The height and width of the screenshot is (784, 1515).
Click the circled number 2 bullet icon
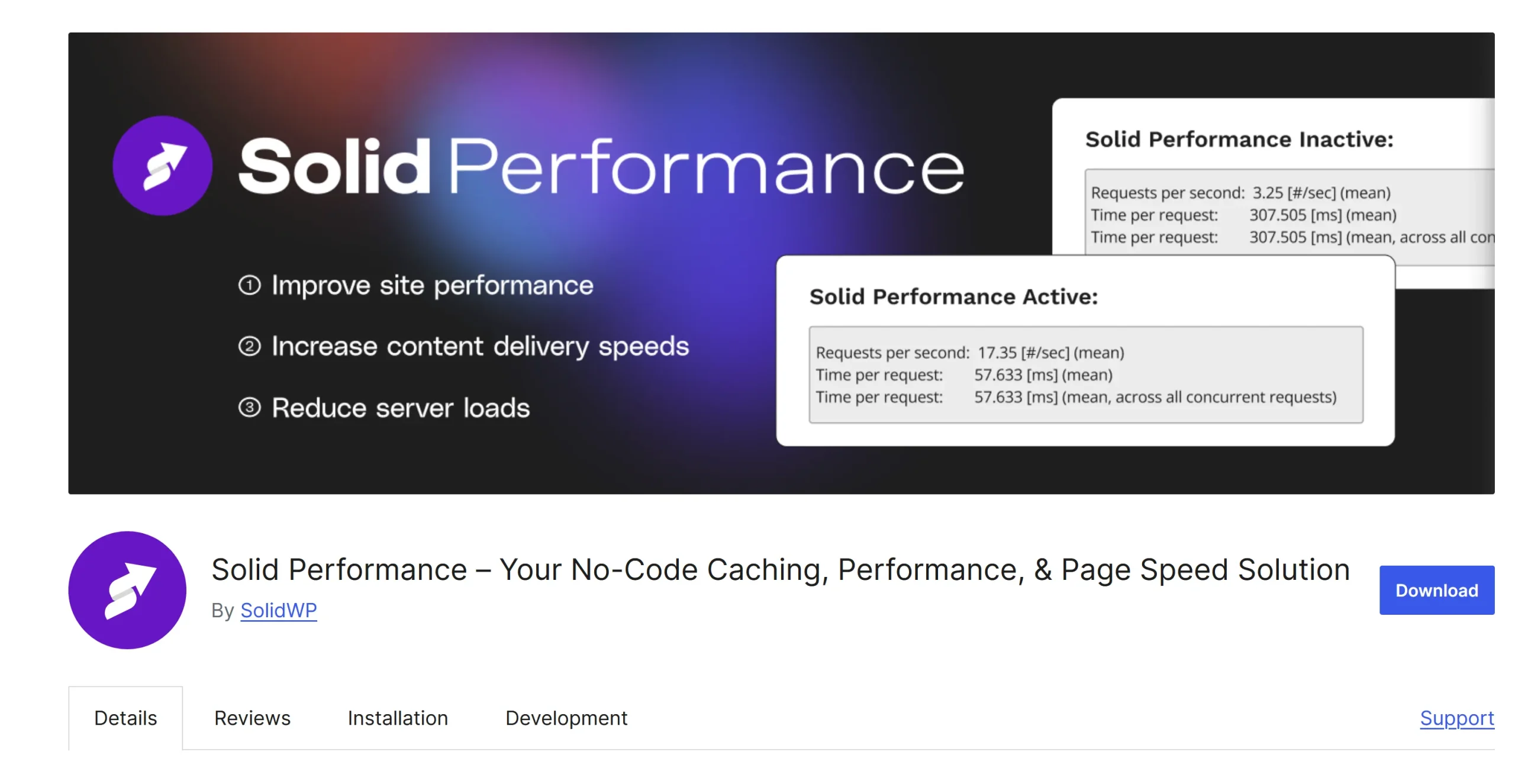pyautogui.click(x=249, y=346)
